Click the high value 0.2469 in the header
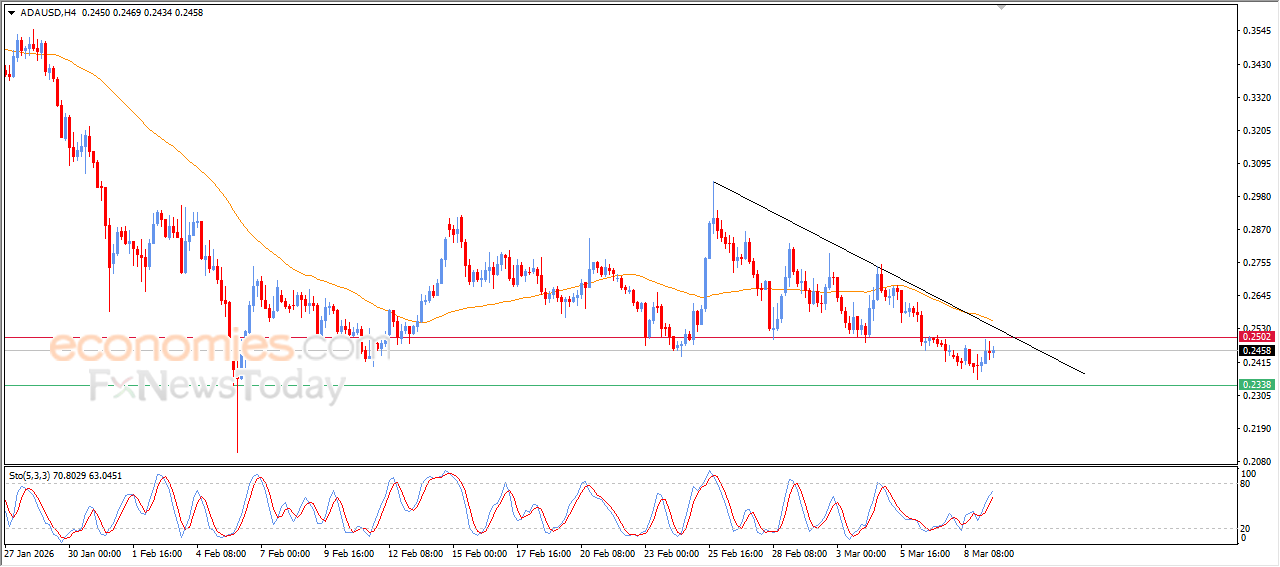Viewport: 1280px width, 567px height. coord(126,13)
